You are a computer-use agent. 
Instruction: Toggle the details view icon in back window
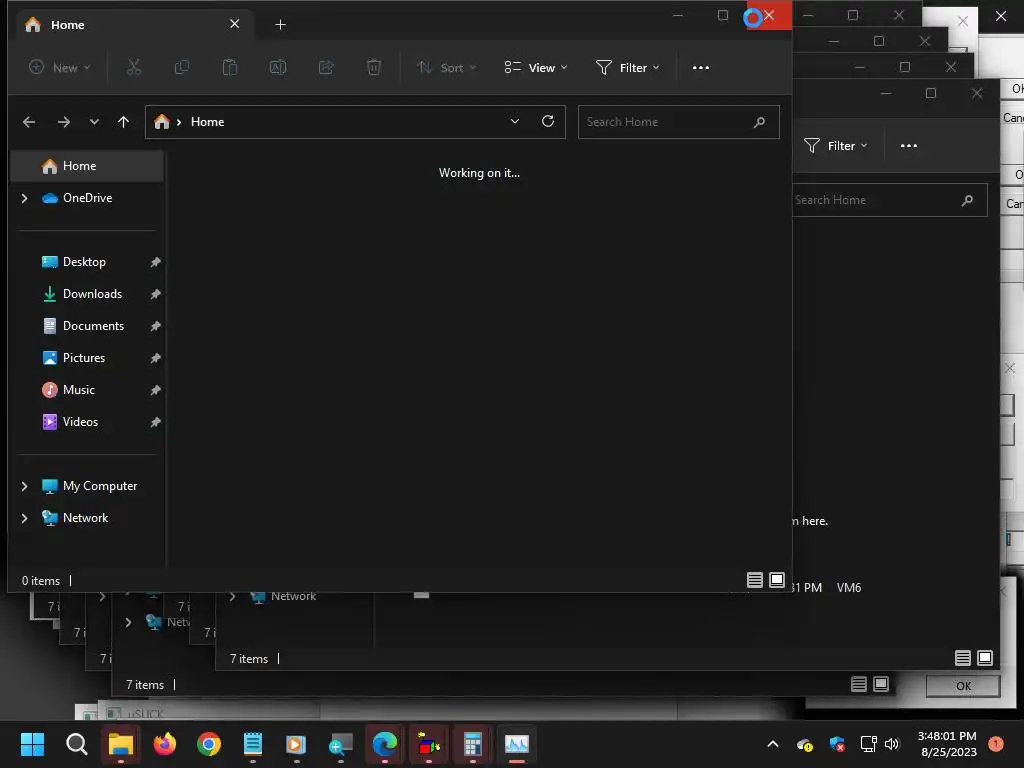[962, 658]
